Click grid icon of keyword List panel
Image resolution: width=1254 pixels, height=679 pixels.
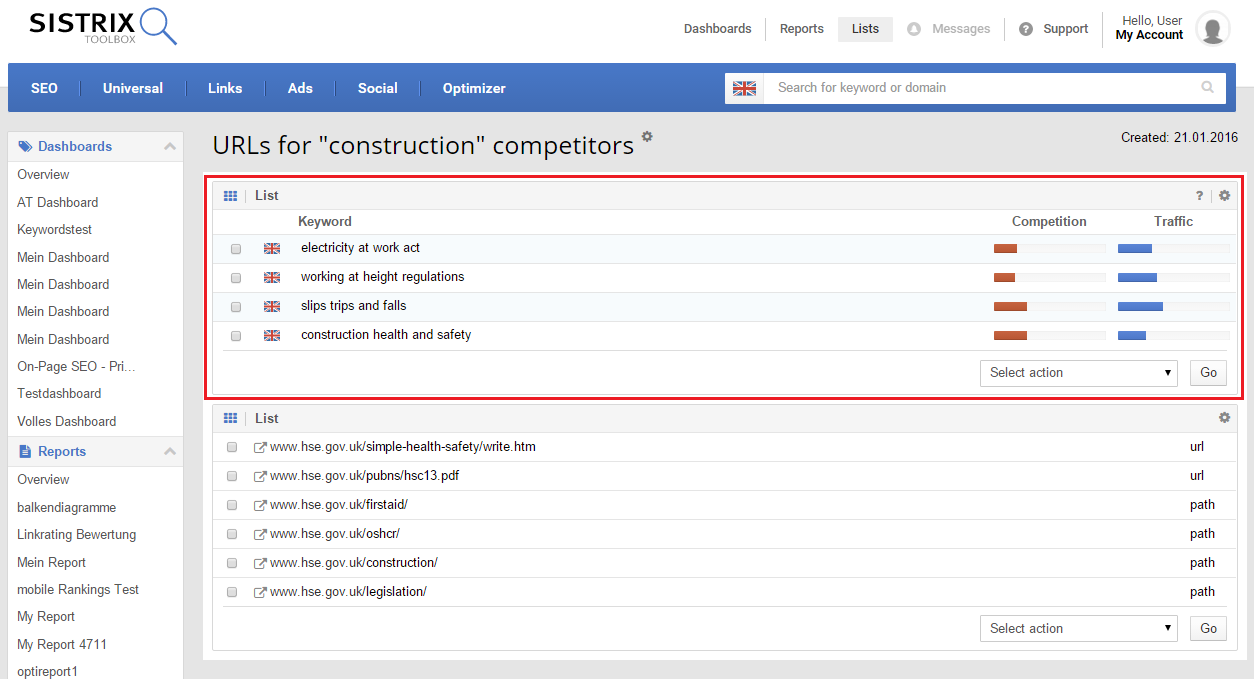[x=230, y=196]
